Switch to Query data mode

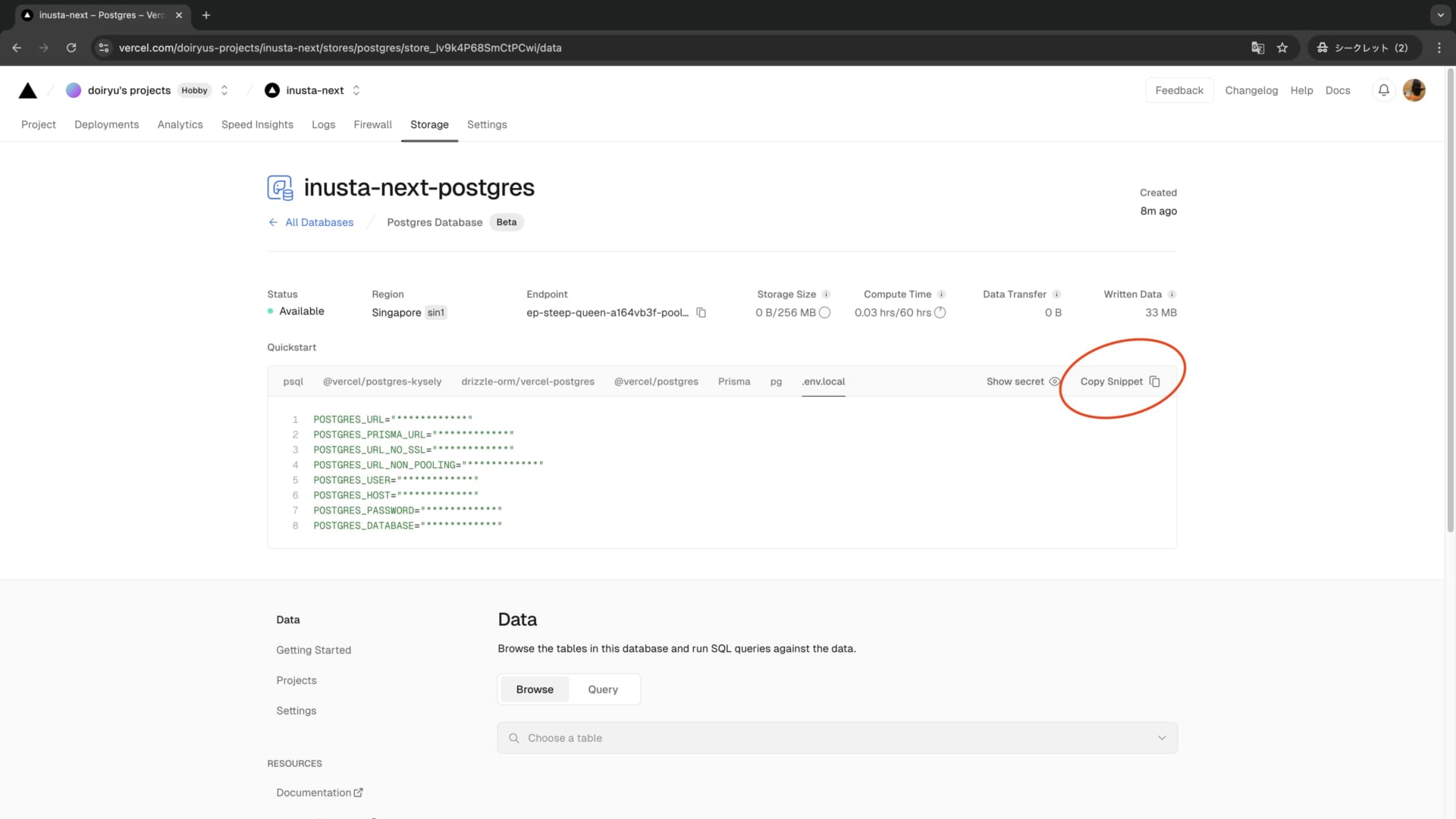[603, 689]
